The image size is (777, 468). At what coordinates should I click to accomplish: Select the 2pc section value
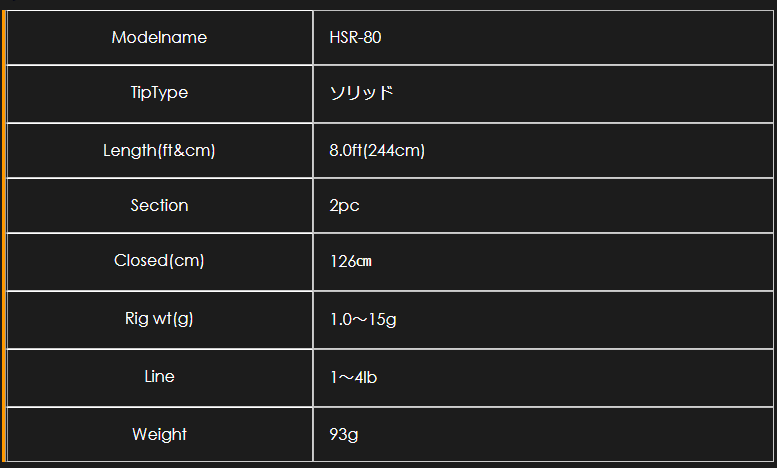pyautogui.click(x=344, y=205)
